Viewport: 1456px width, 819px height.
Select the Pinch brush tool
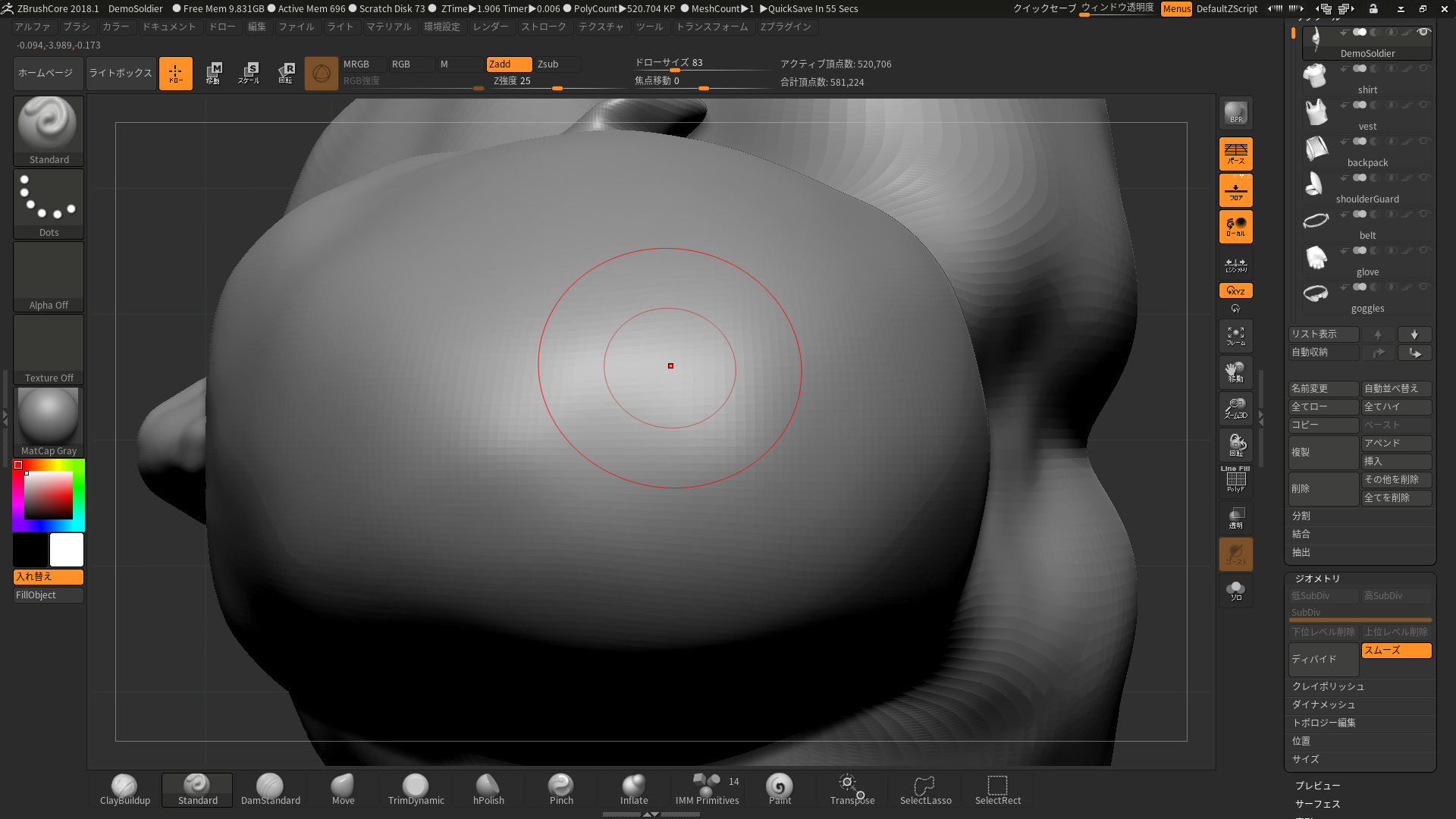pyautogui.click(x=560, y=788)
